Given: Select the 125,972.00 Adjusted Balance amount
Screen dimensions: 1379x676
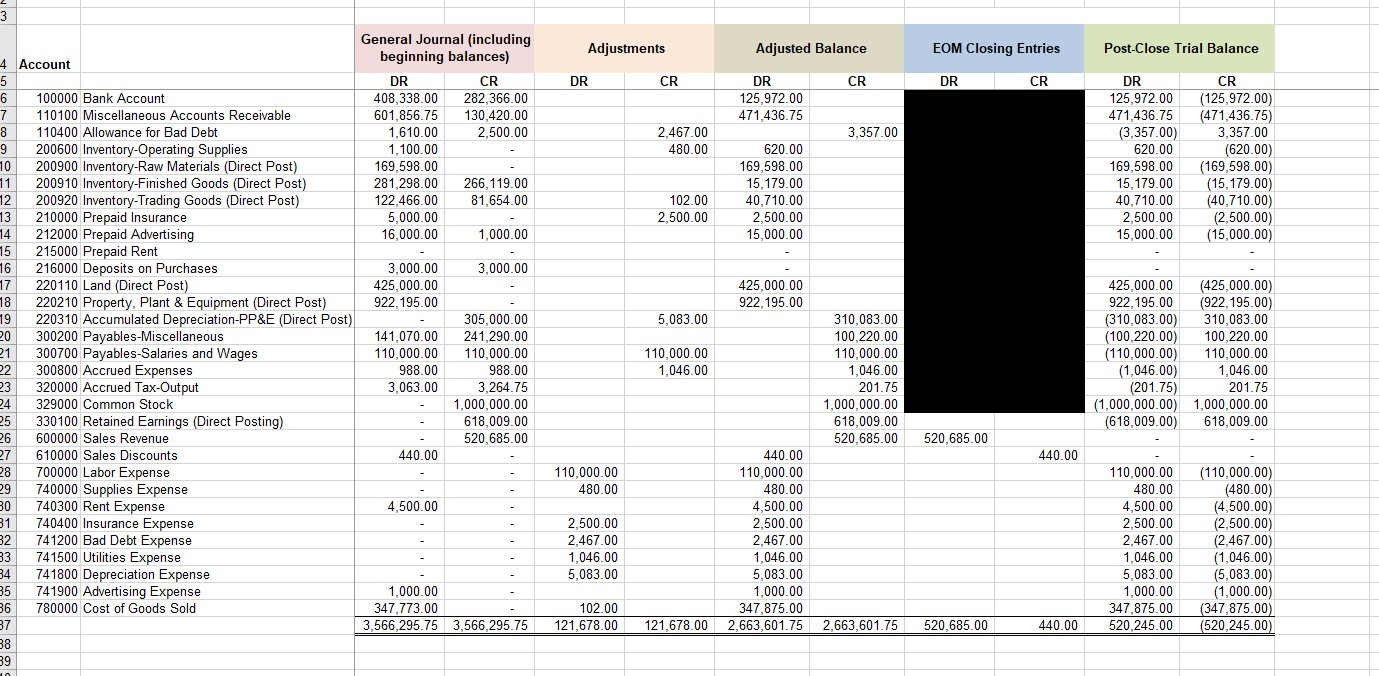Looking at the screenshot, I should point(769,98).
